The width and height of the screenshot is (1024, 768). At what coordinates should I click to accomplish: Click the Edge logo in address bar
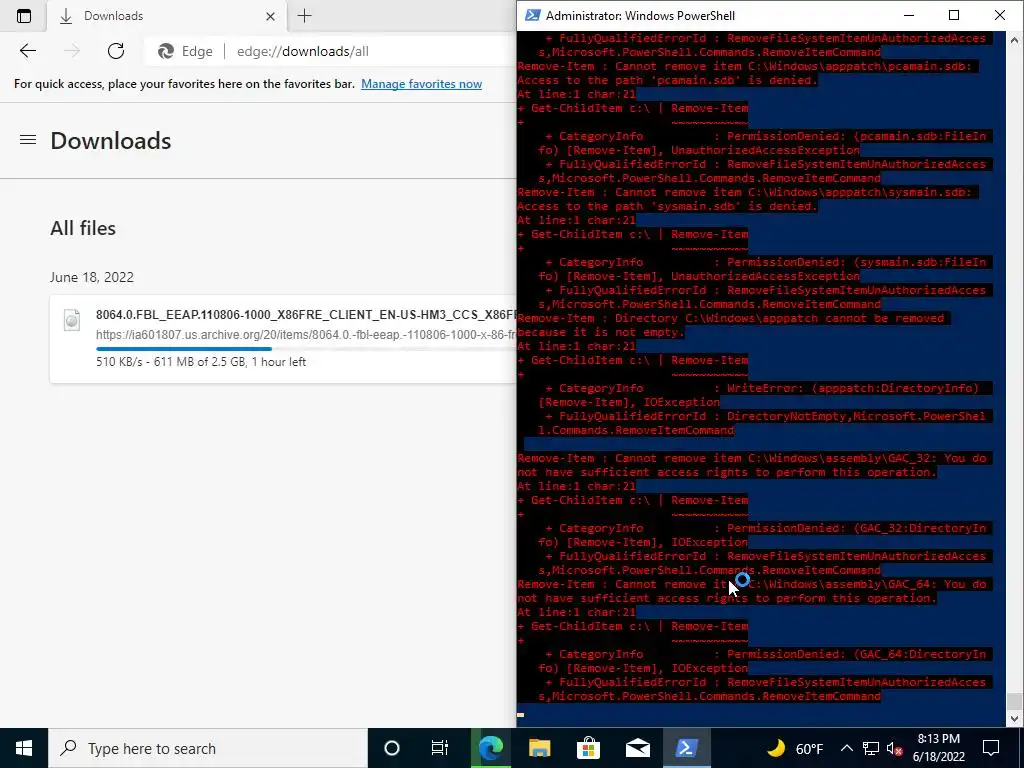(x=166, y=51)
